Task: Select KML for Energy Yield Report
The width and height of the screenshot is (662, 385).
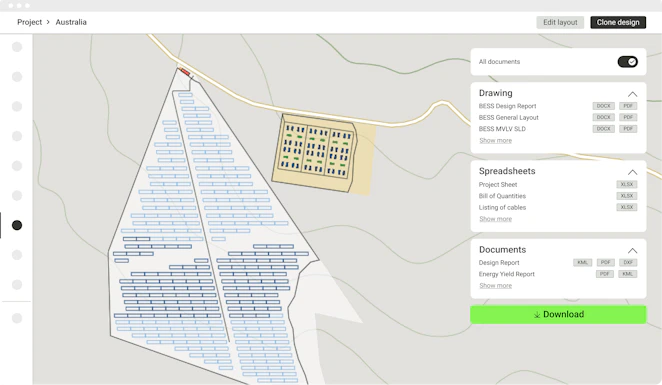Action: pyautogui.click(x=627, y=274)
